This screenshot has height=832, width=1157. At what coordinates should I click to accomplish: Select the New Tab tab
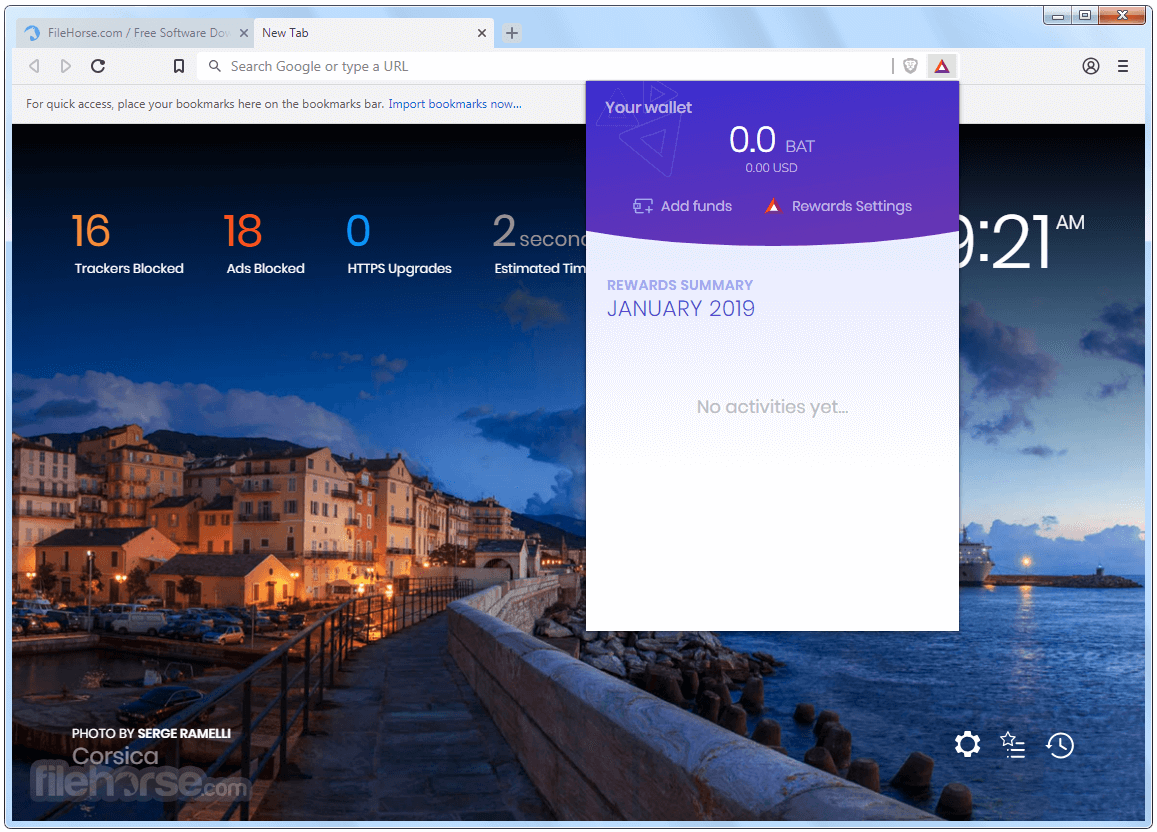tap(373, 33)
